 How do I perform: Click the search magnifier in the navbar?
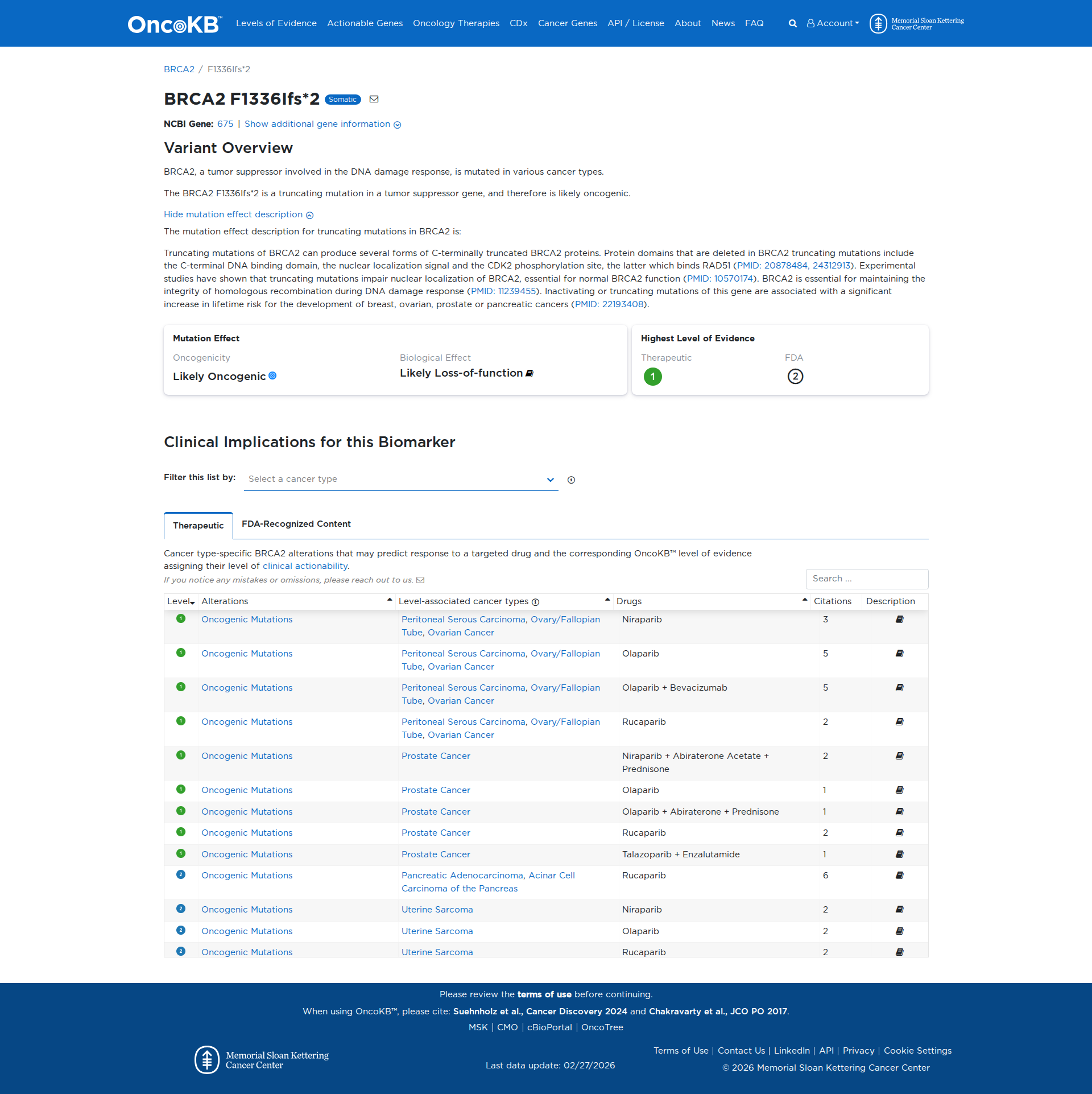pyautogui.click(x=792, y=23)
